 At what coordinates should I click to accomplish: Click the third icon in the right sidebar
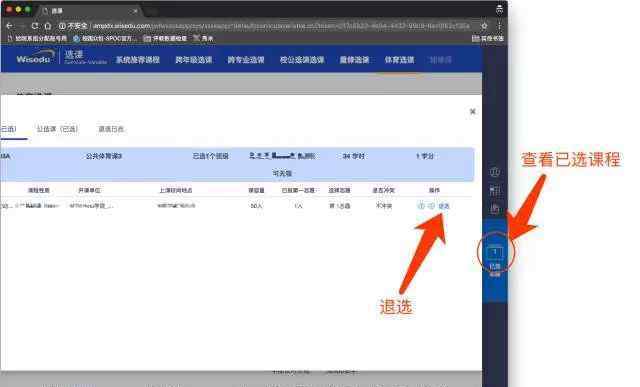(x=495, y=209)
